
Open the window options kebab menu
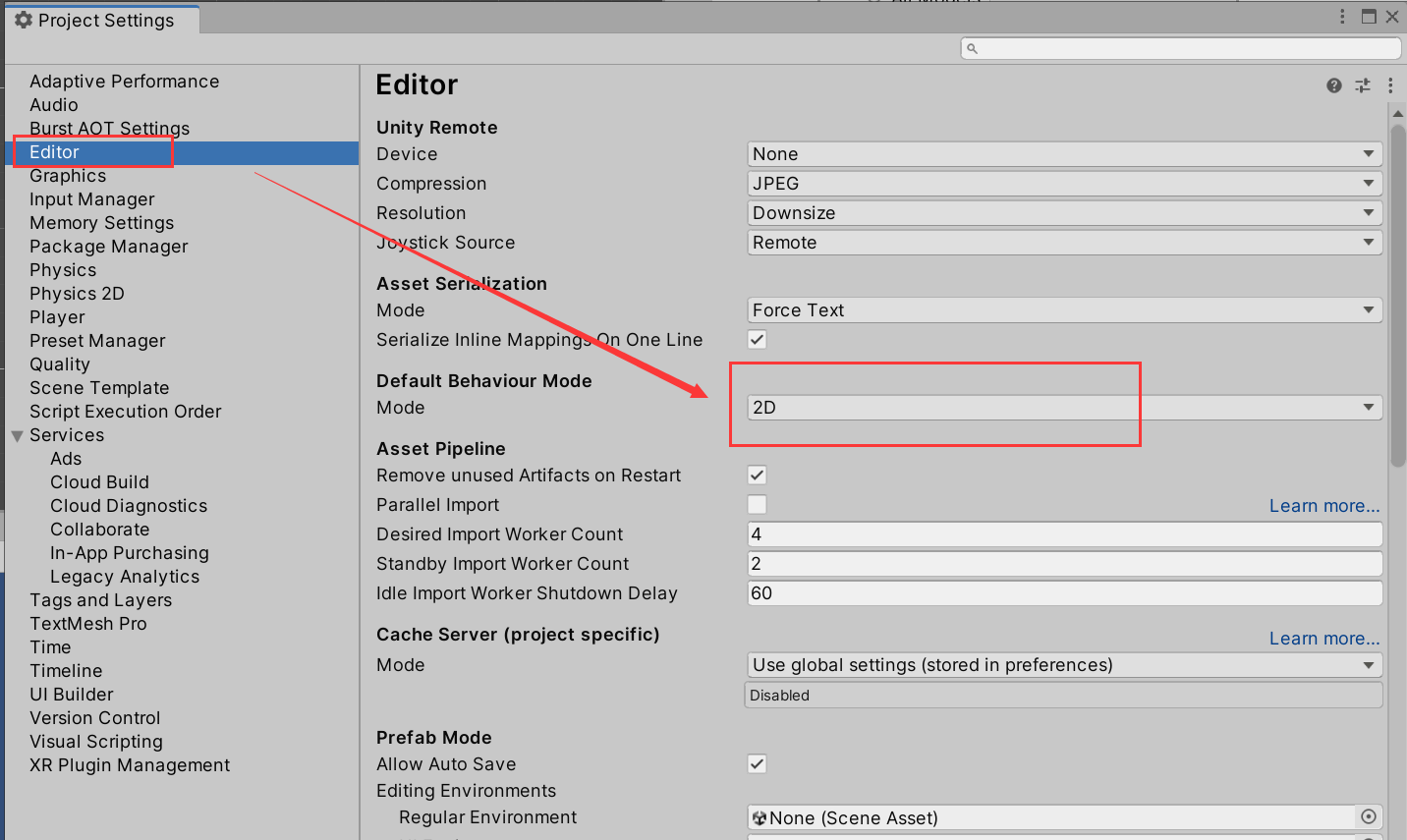[x=1342, y=17]
